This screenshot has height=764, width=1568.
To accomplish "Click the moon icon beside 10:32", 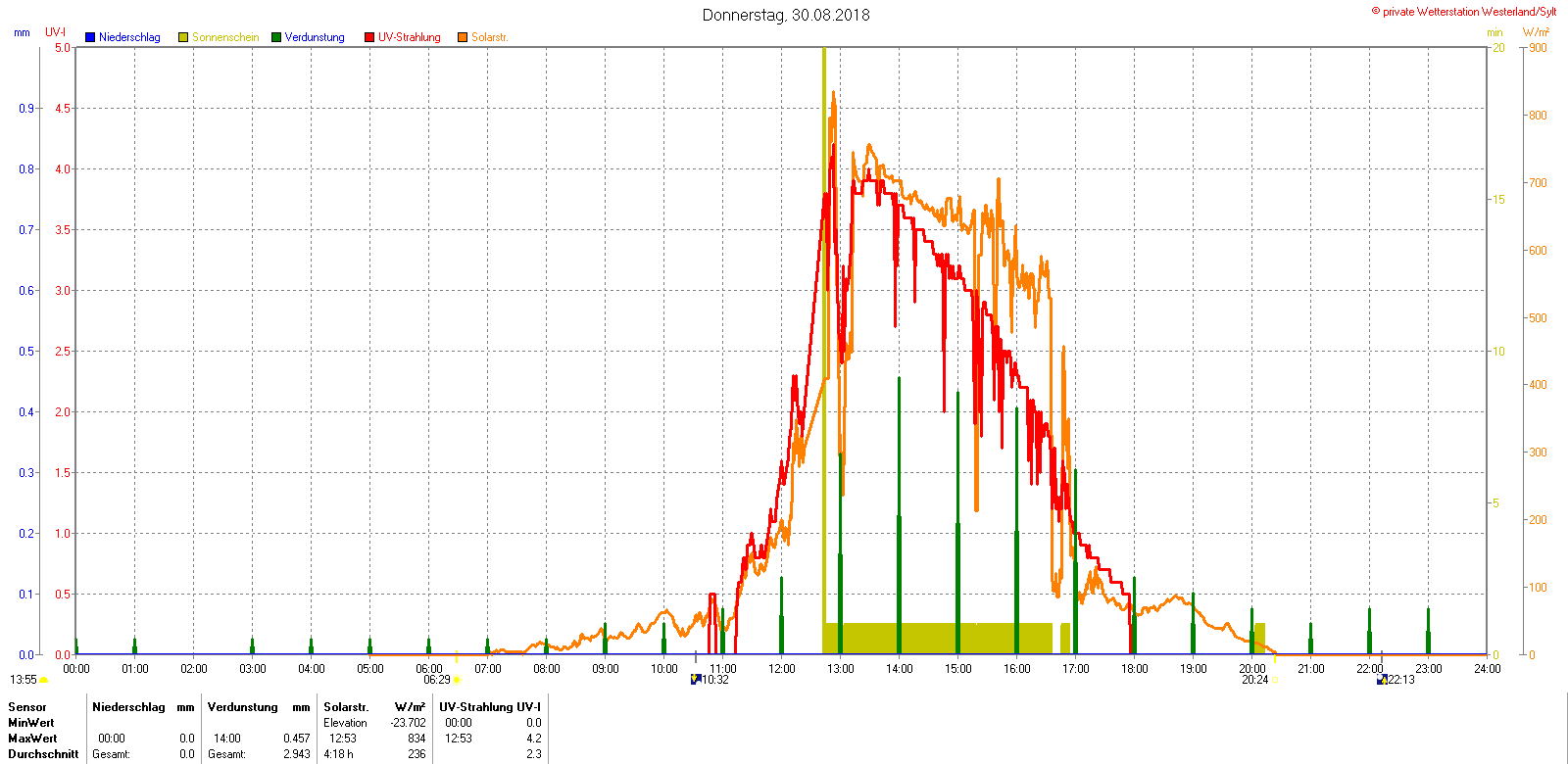I will (x=696, y=679).
